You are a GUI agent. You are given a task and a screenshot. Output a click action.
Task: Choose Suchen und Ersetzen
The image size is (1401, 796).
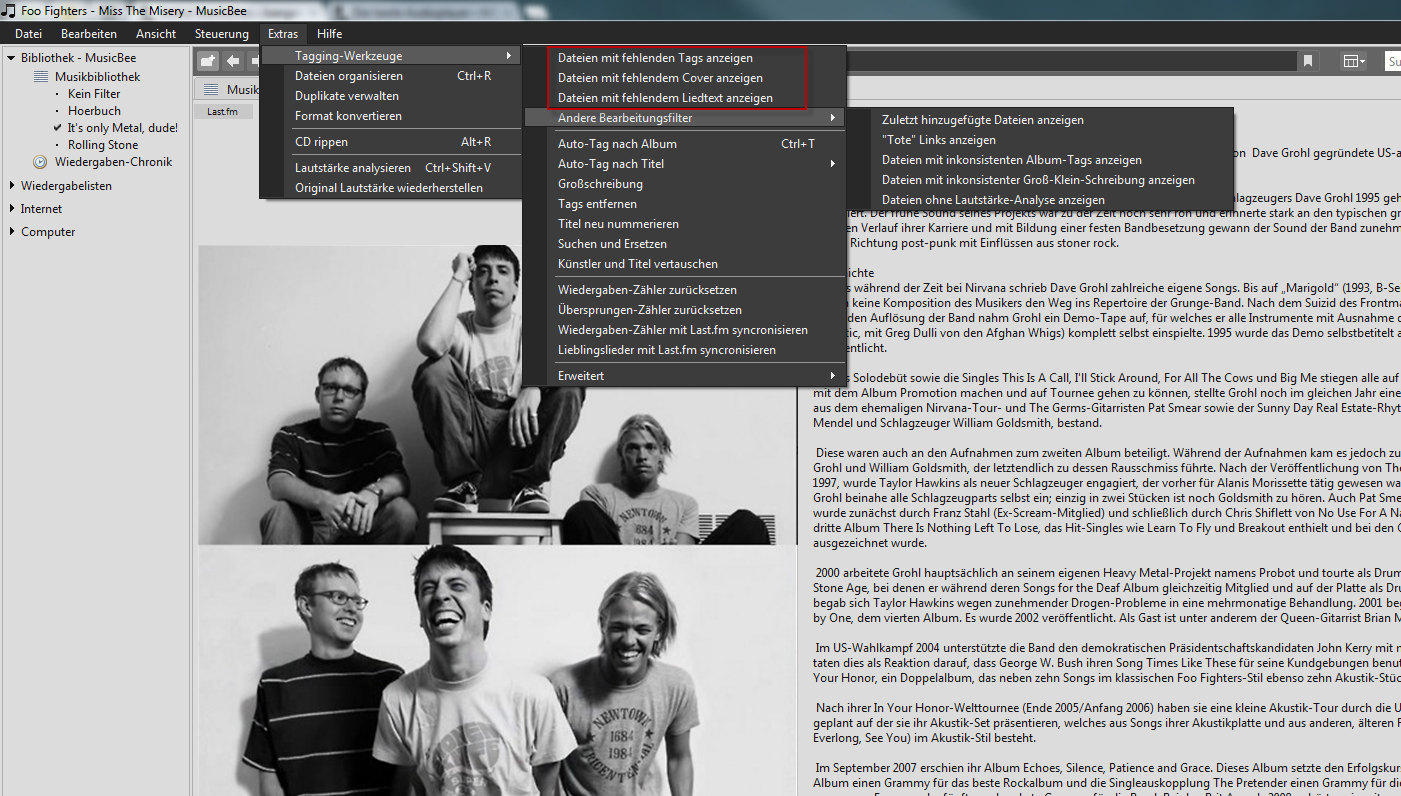(684, 244)
